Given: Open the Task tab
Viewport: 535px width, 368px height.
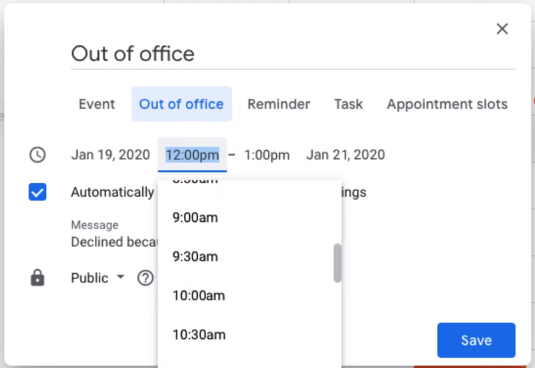Looking at the screenshot, I should 348,104.
